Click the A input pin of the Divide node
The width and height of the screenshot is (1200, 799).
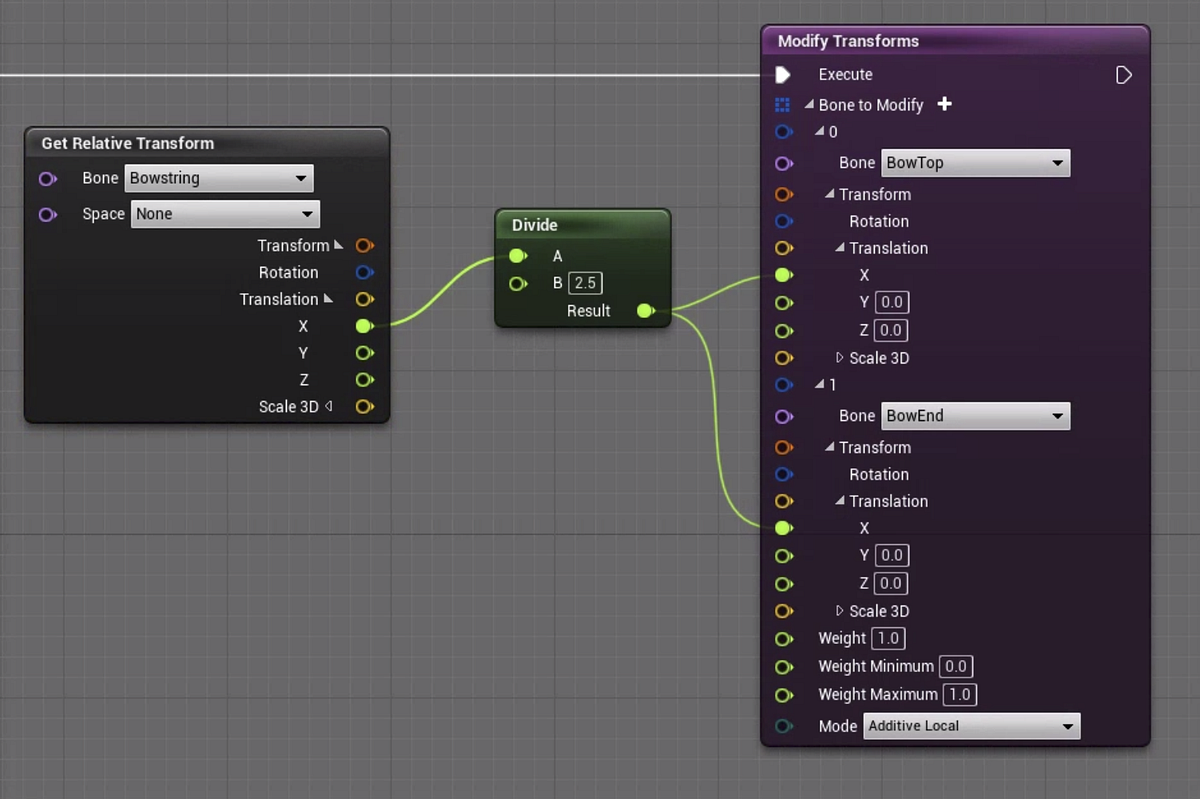click(x=518, y=255)
